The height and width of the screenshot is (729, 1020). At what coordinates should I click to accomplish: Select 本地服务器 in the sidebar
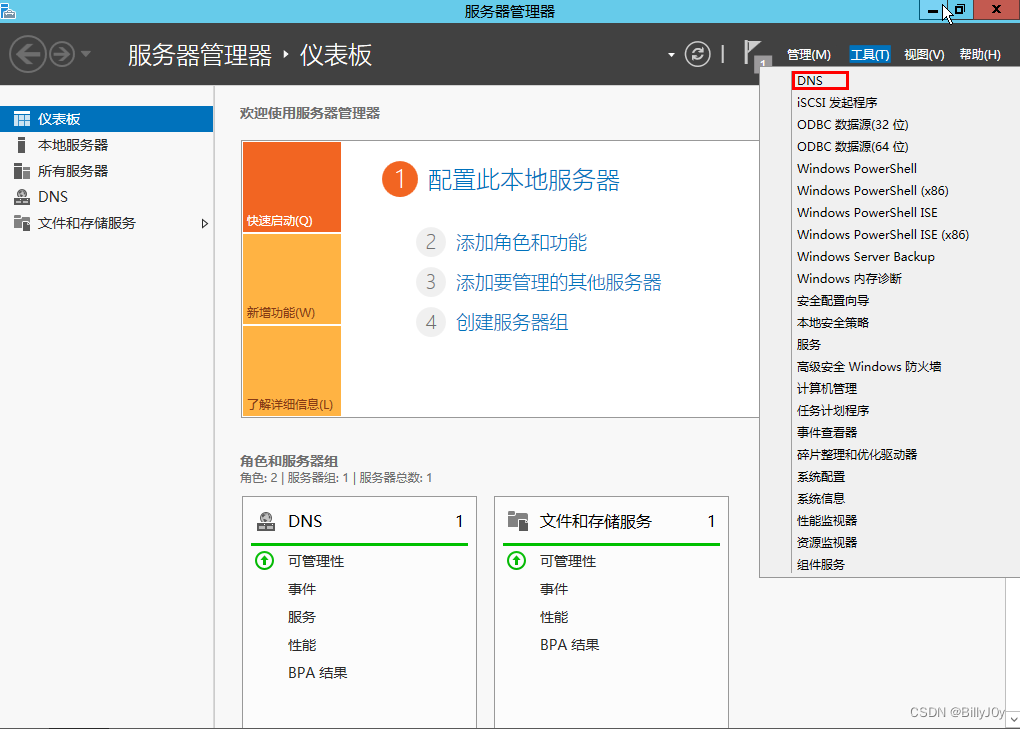[x=107, y=145]
